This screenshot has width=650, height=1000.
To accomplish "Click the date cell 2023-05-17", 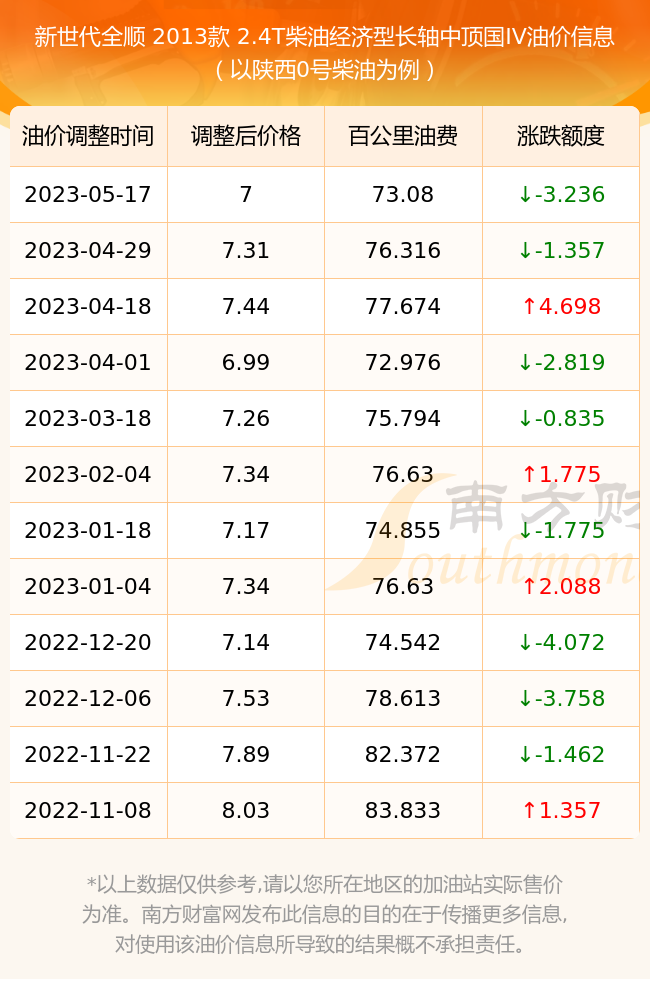I will (x=88, y=195).
